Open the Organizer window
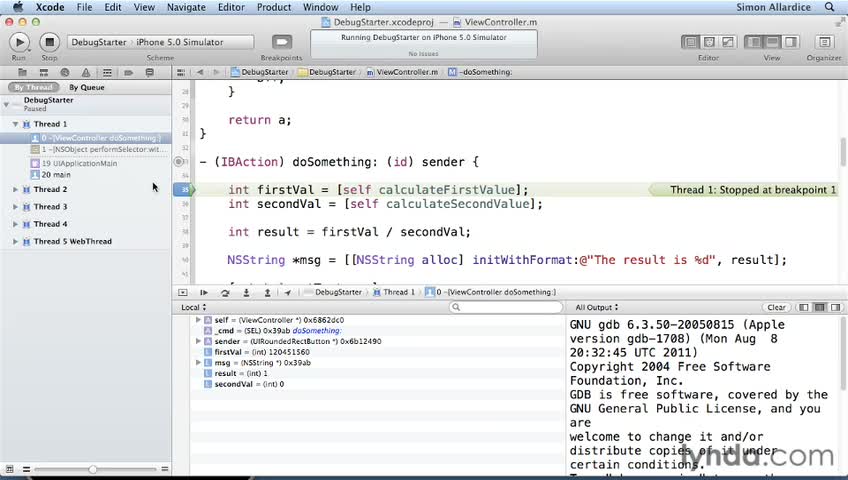The height and width of the screenshot is (480, 848). (824, 42)
